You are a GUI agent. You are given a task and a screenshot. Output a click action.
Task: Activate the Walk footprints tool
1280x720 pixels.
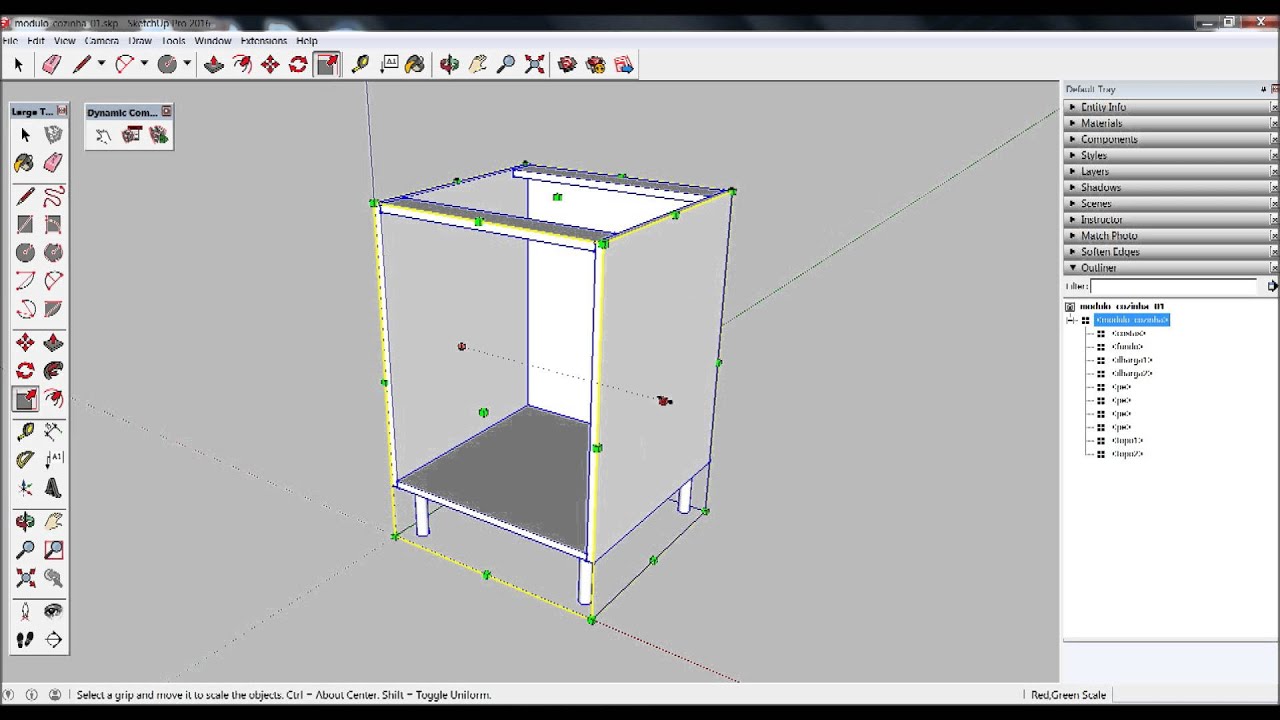[x=25, y=640]
